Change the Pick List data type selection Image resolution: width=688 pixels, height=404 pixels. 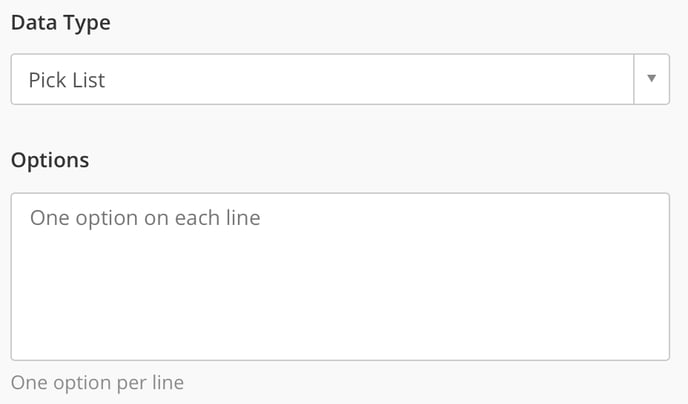pos(322,79)
